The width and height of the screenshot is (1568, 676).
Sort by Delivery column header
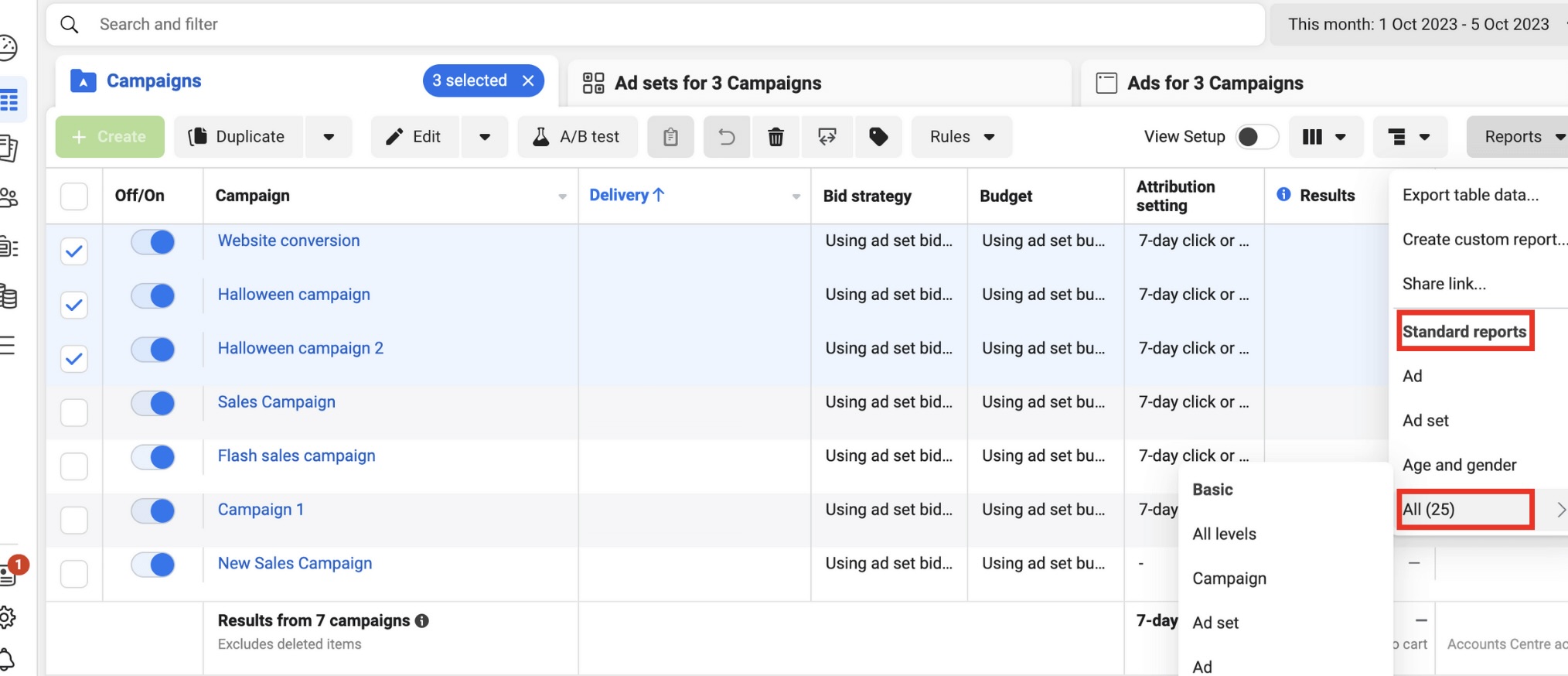coord(627,195)
